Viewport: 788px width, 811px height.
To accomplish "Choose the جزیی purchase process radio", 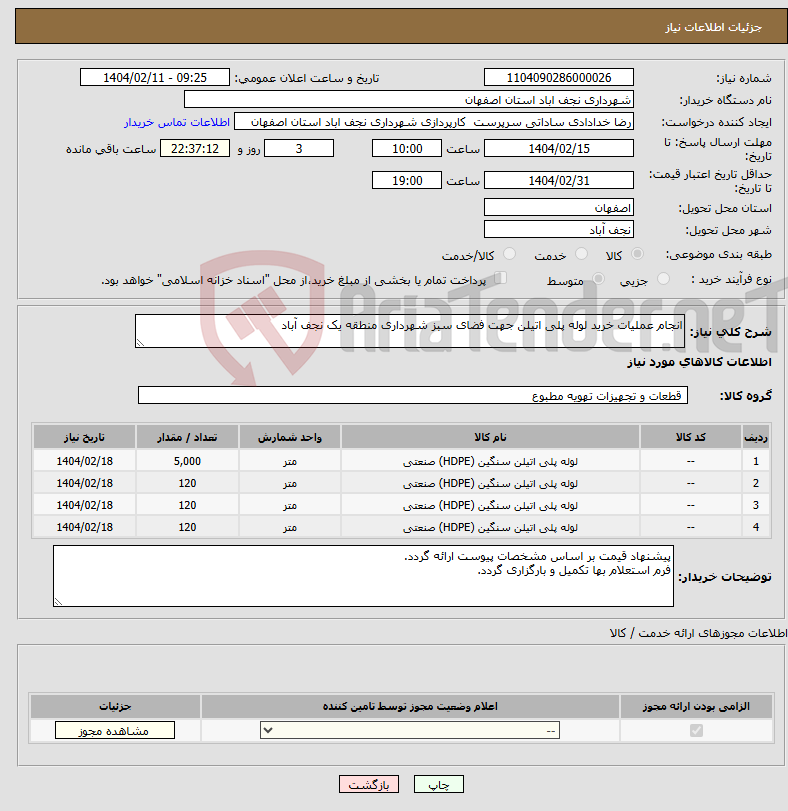I will pyautogui.click(x=663, y=279).
